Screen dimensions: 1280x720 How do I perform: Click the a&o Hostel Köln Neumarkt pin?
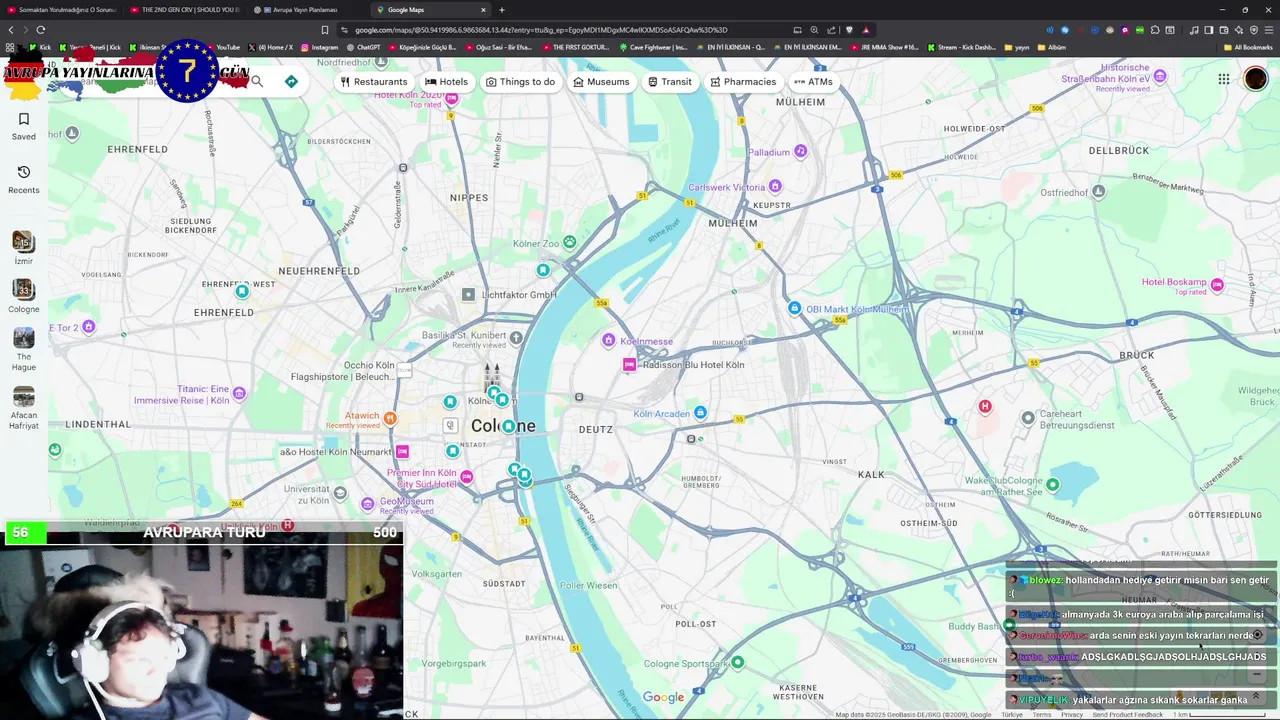coord(402,452)
